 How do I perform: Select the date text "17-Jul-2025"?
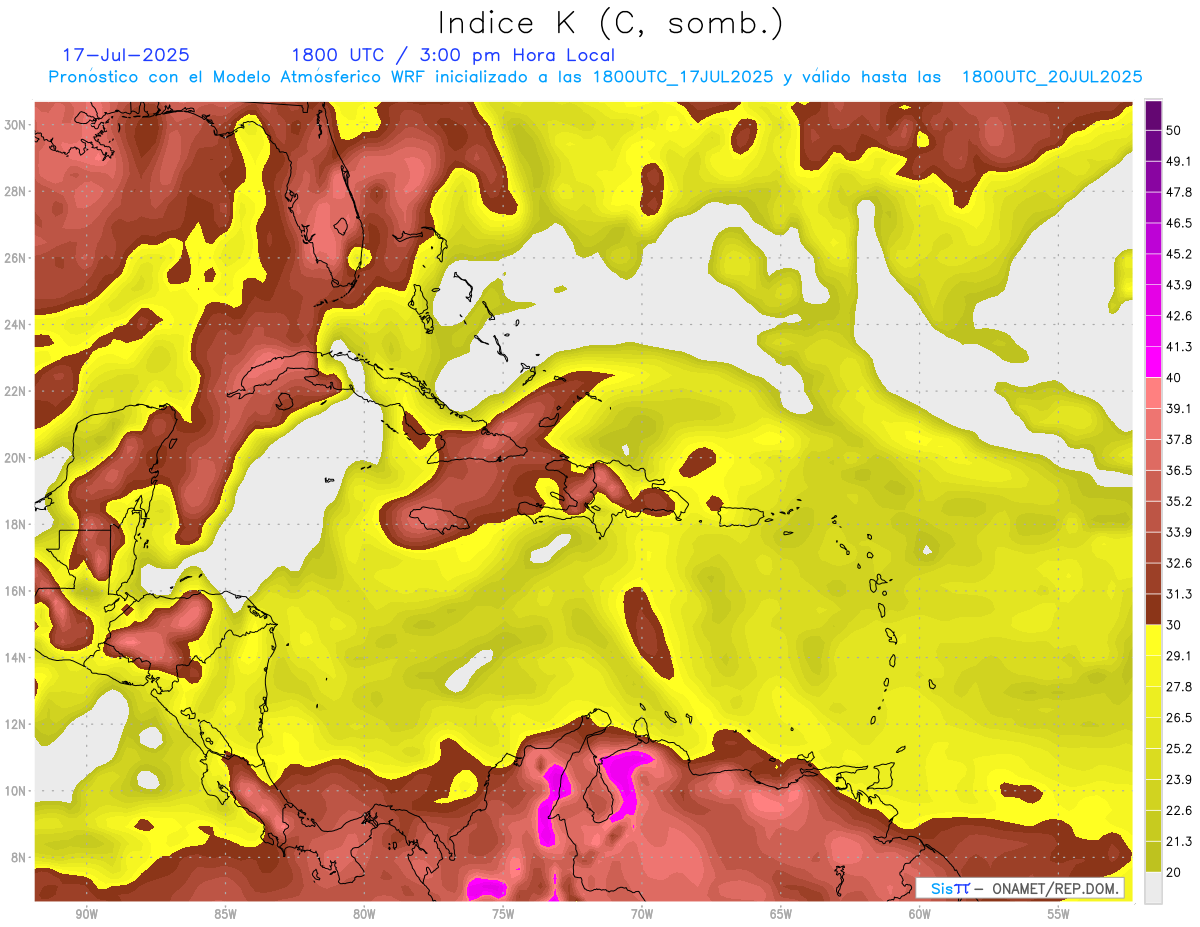point(126,55)
